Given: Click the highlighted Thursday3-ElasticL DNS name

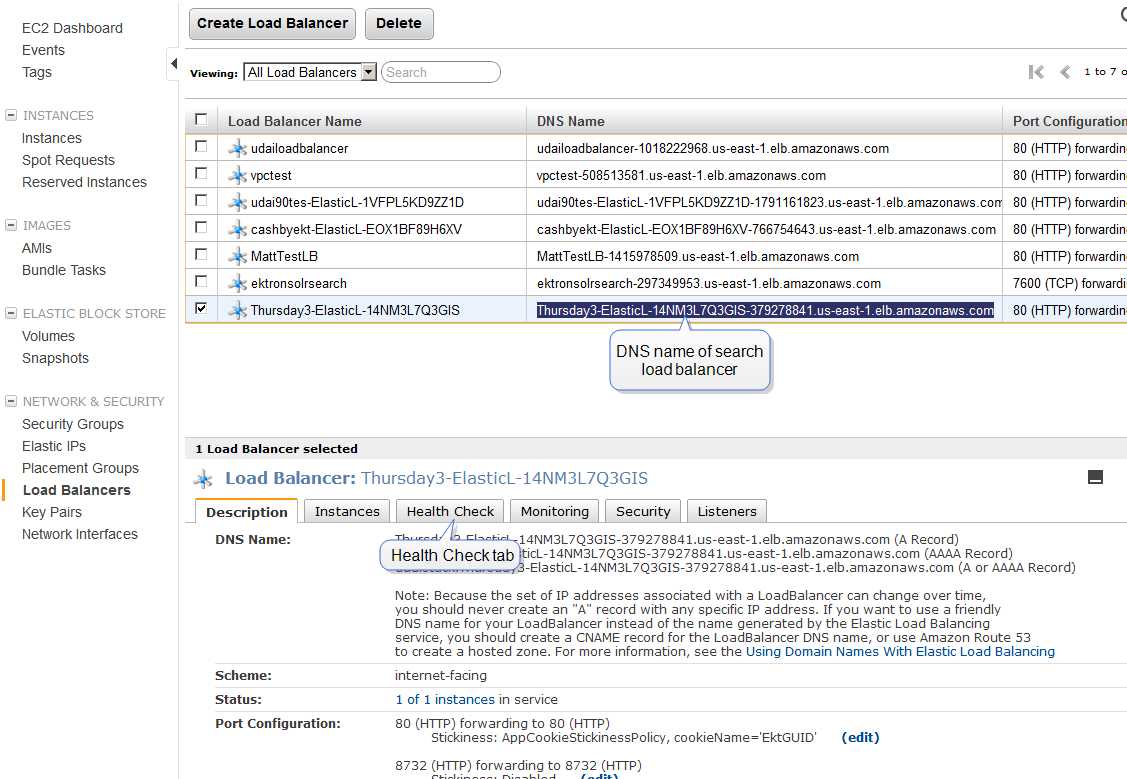Looking at the screenshot, I should click(765, 310).
